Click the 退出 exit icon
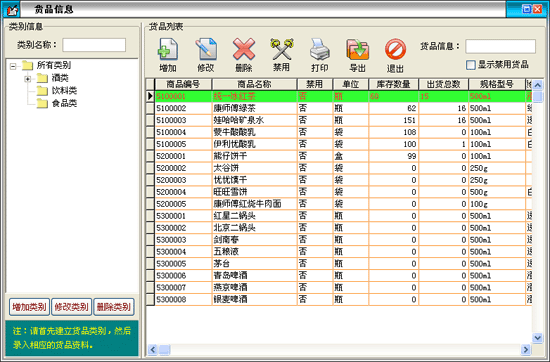The image size is (550, 362). coord(395,49)
